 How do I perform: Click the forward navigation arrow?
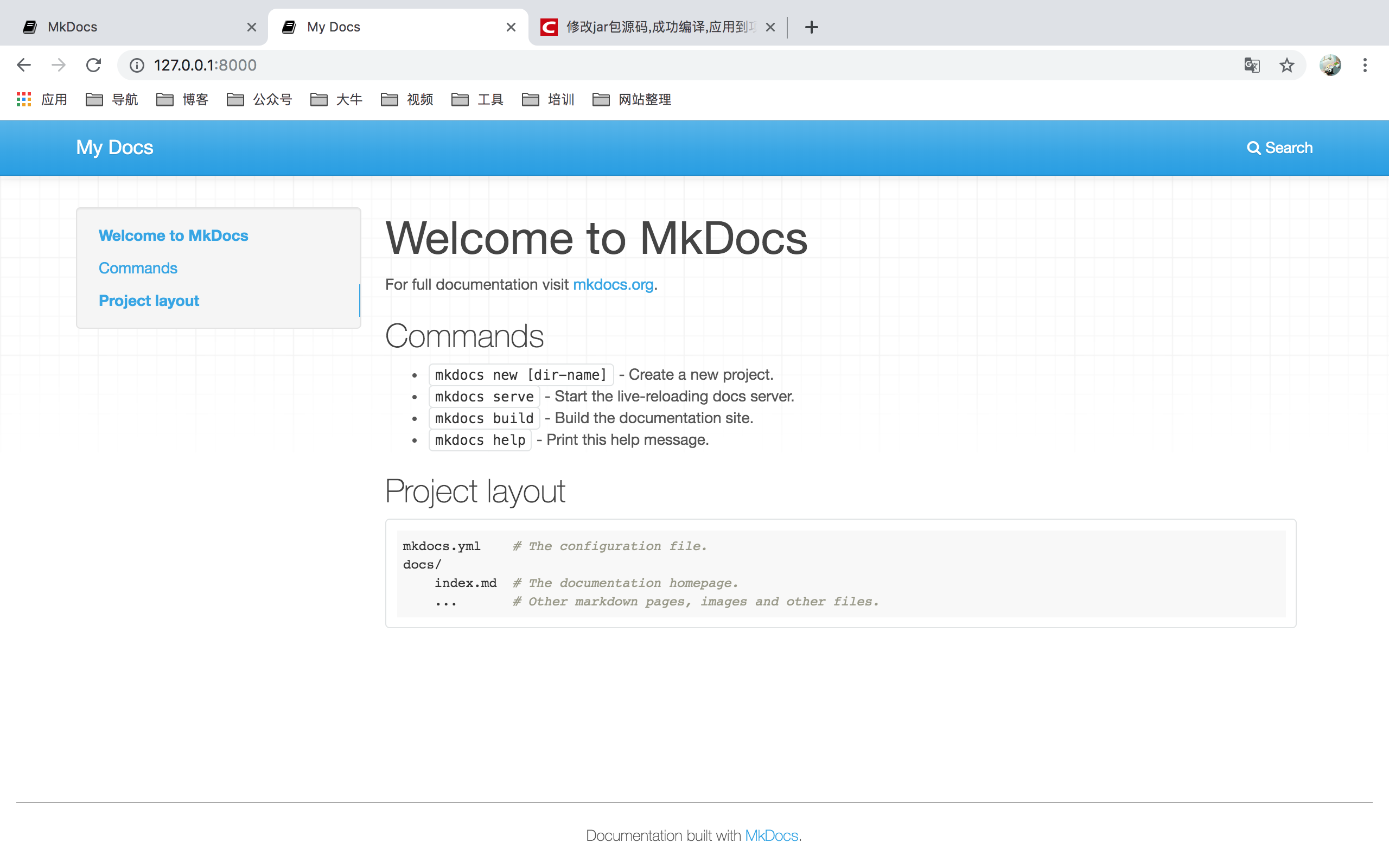coord(58,65)
